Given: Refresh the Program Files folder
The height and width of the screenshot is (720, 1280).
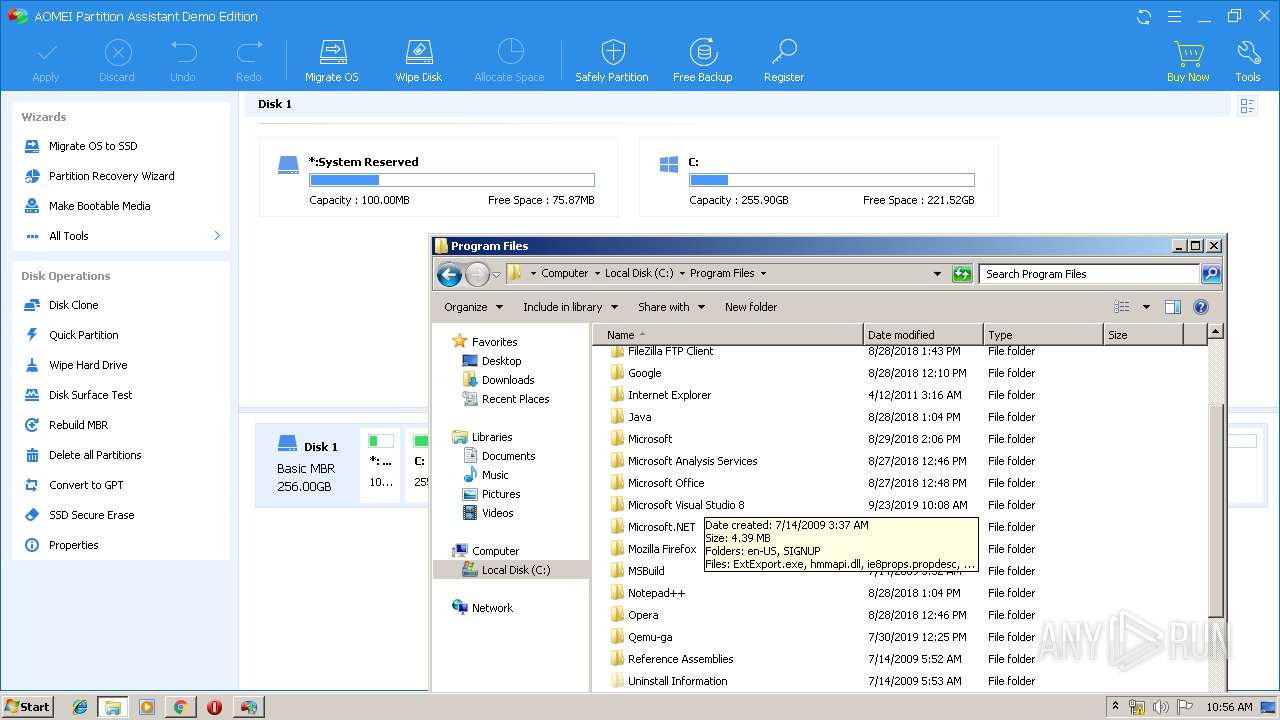Looking at the screenshot, I should coord(962,274).
